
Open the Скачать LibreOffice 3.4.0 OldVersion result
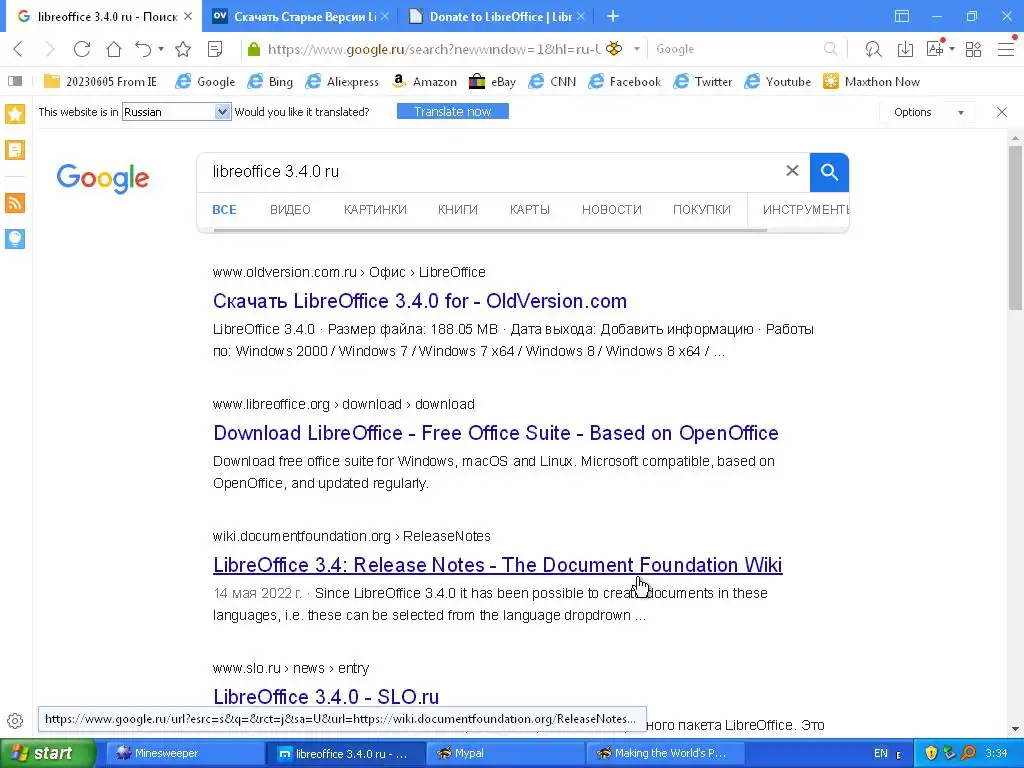[420, 301]
